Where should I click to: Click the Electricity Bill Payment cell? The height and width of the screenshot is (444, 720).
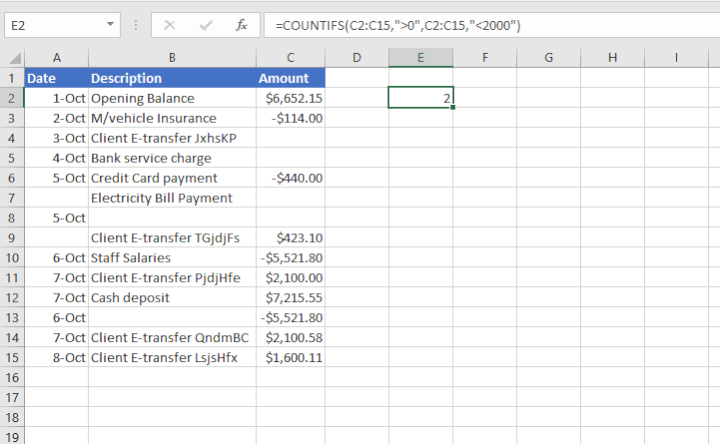click(x=171, y=198)
